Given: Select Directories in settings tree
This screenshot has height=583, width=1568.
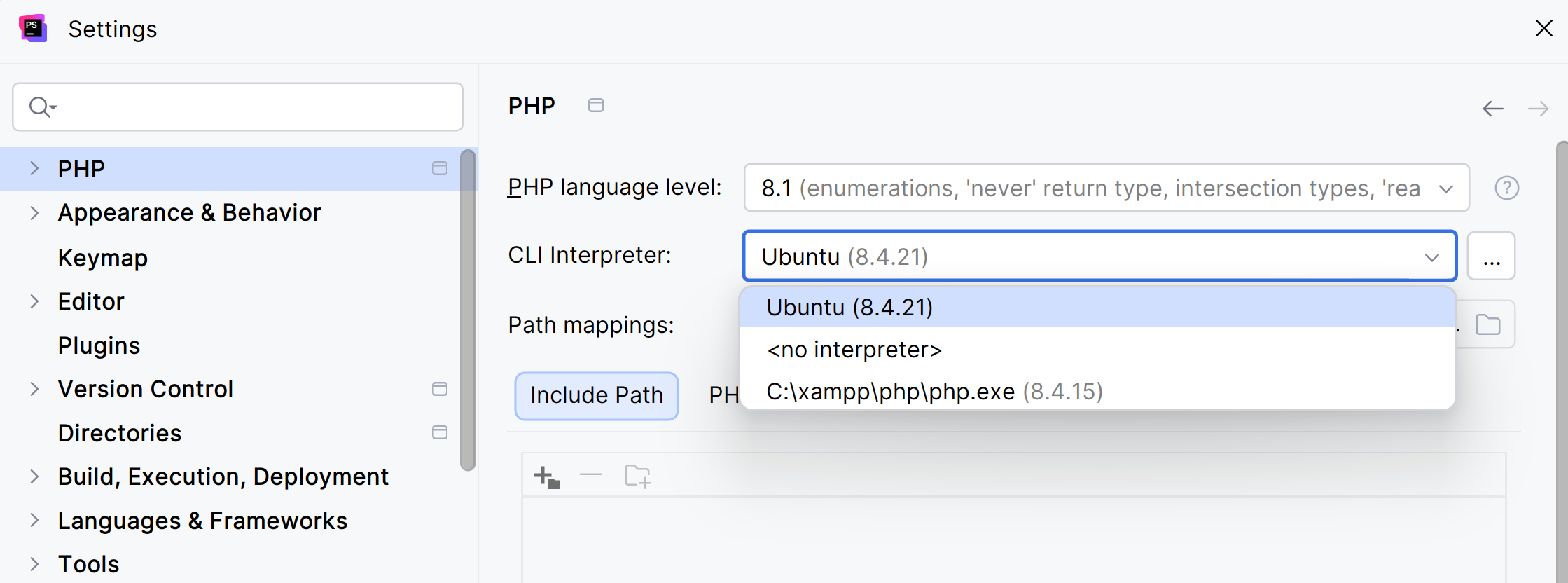Looking at the screenshot, I should (120, 433).
